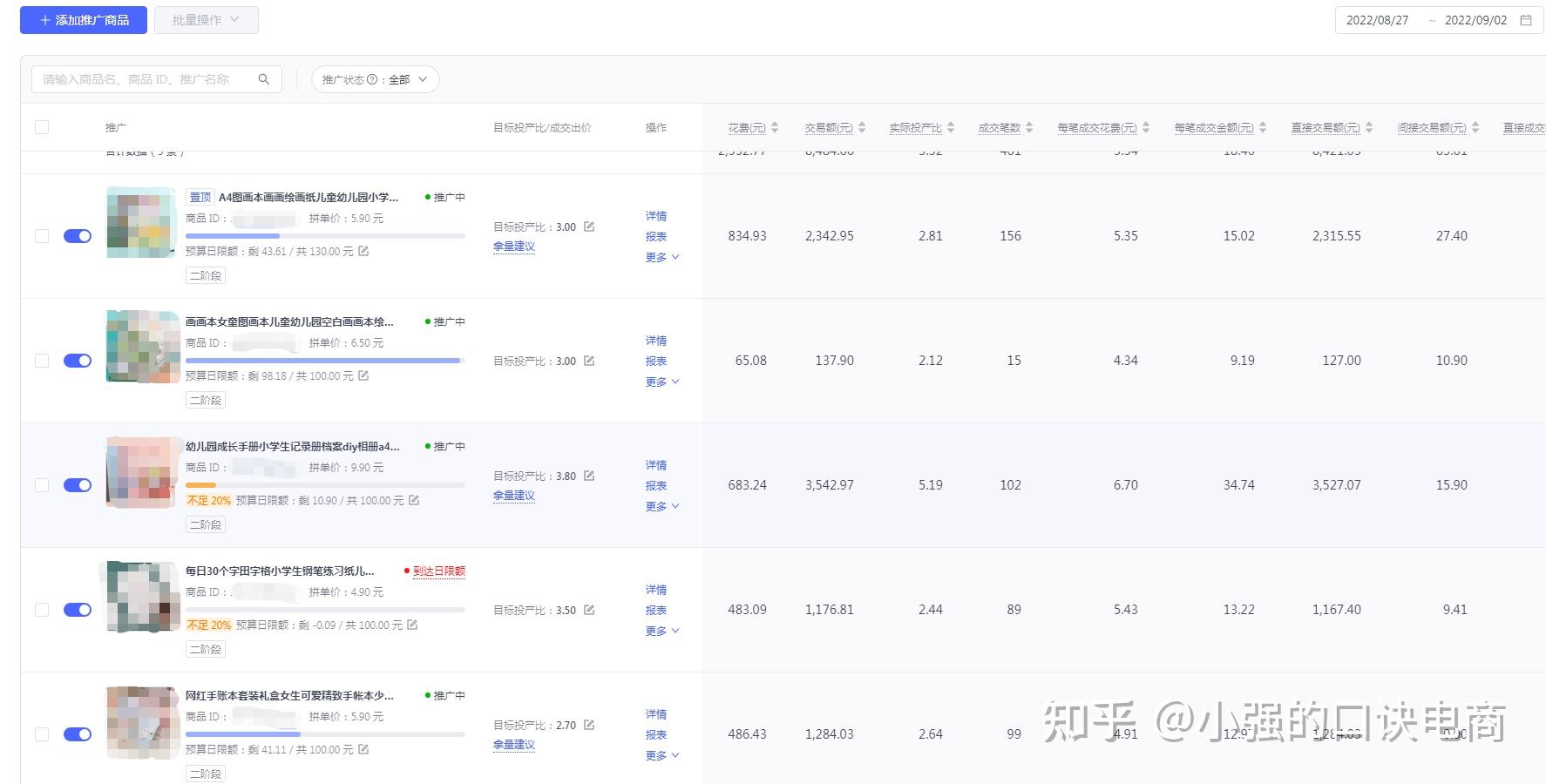This screenshot has height=784, width=1546.
Task: Click the search magnifier in product search box
Action: pyautogui.click(x=264, y=78)
